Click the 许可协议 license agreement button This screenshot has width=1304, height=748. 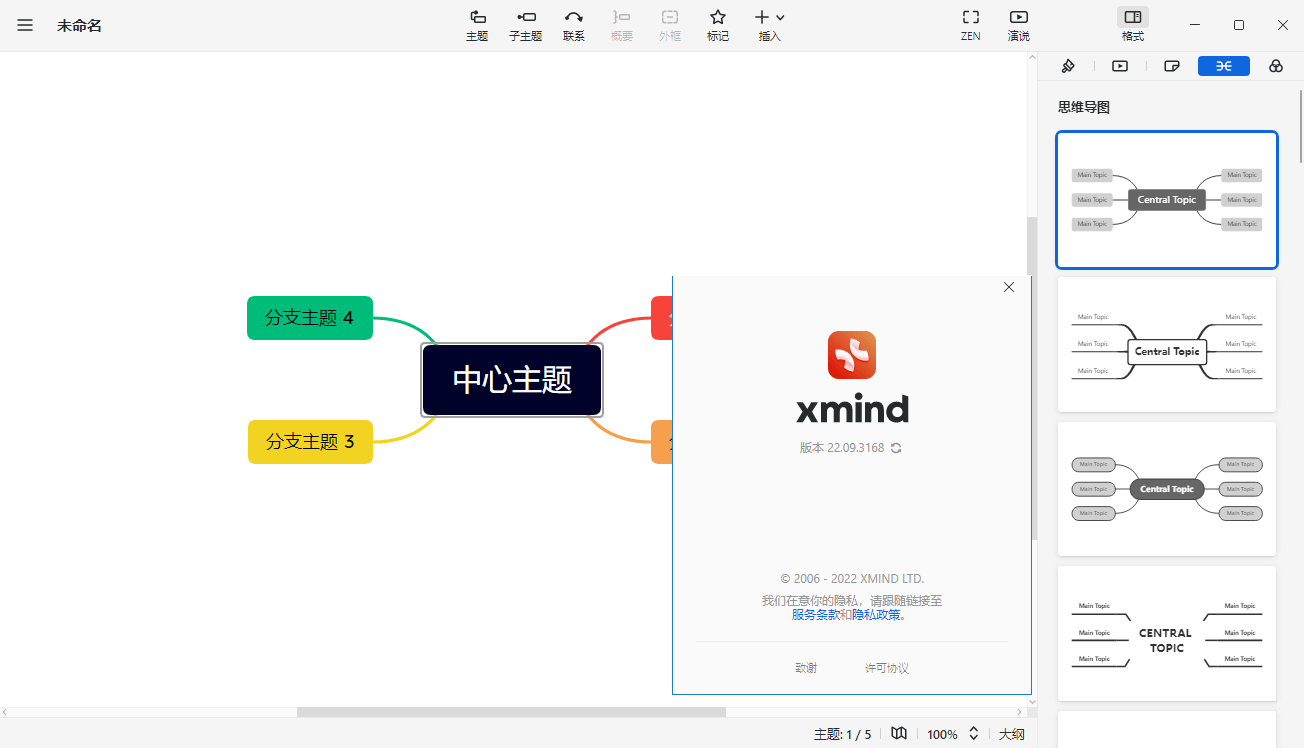[x=886, y=668]
